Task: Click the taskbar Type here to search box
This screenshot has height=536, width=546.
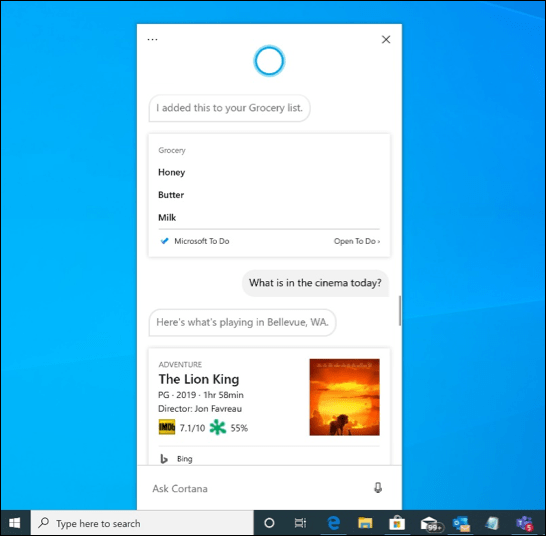Action: 142,523
